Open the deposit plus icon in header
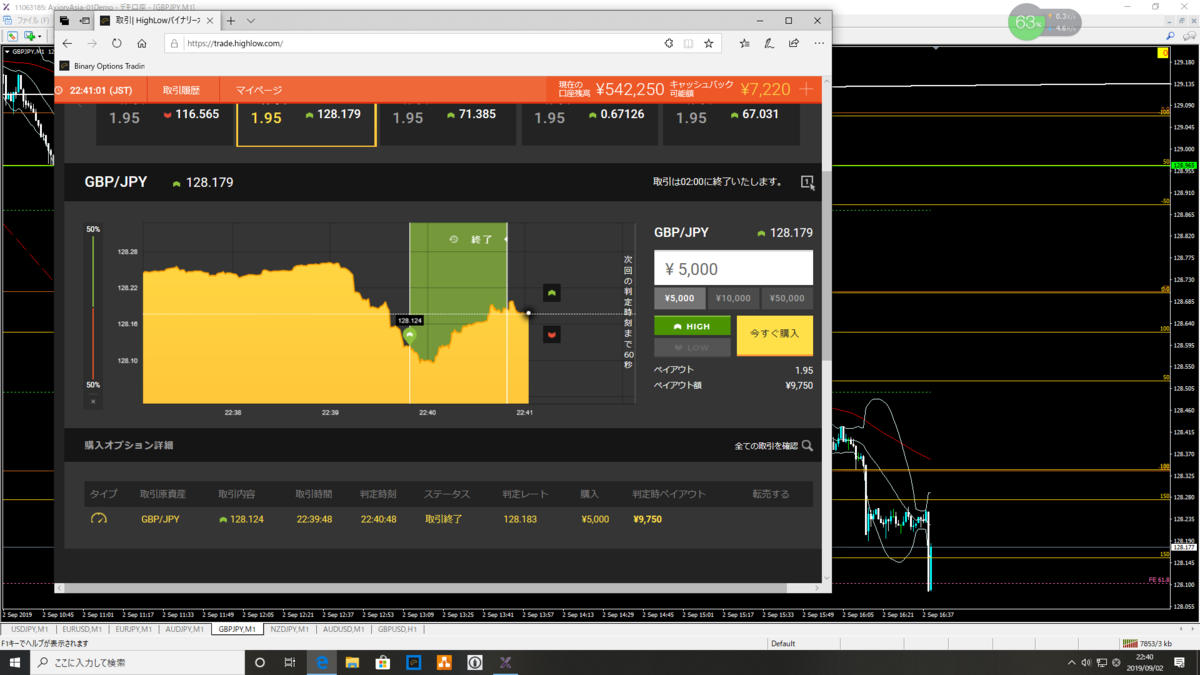Viewport: 1200px width, 675px height. coord(806,90)
